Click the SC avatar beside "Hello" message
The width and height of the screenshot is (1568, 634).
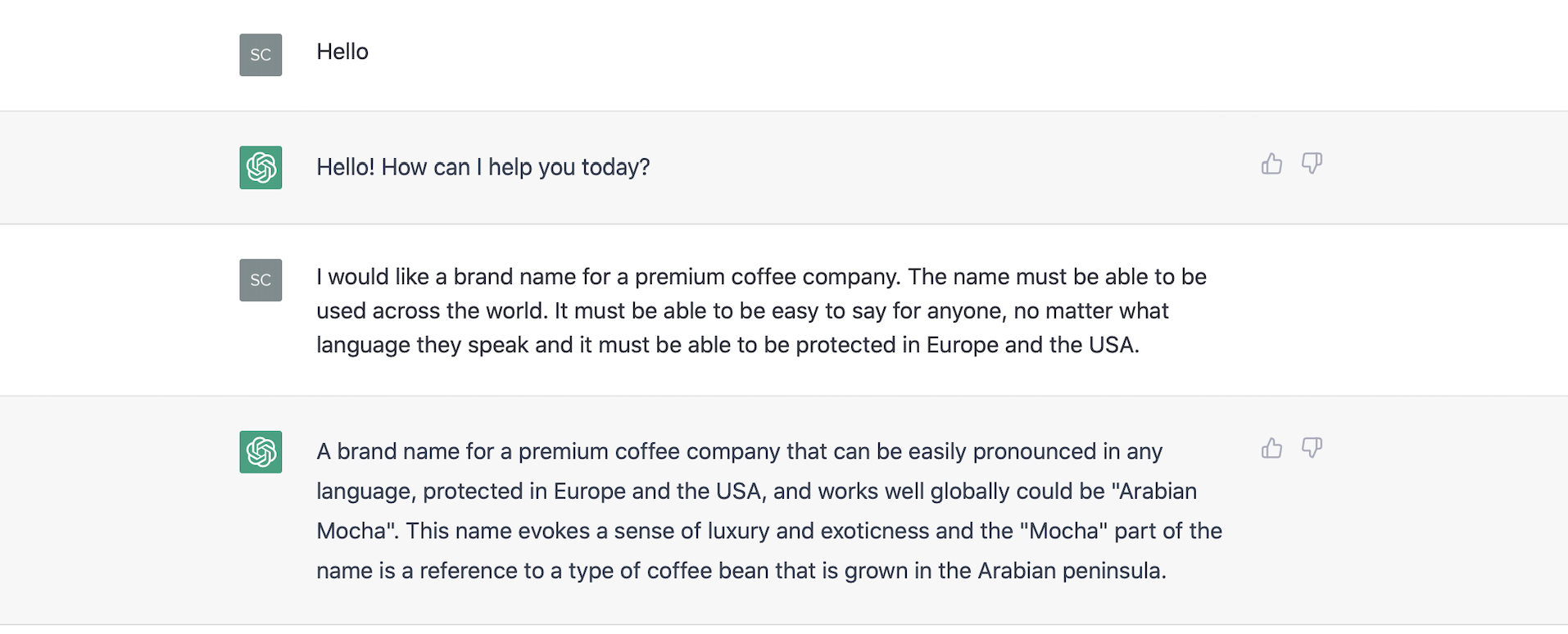pos(261,55)
